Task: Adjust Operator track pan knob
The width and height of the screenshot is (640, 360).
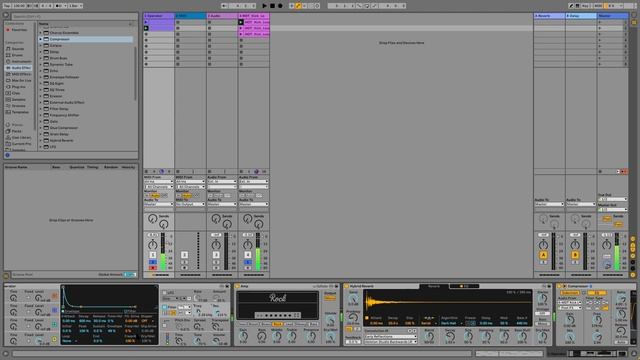Action: click(153, 244)
